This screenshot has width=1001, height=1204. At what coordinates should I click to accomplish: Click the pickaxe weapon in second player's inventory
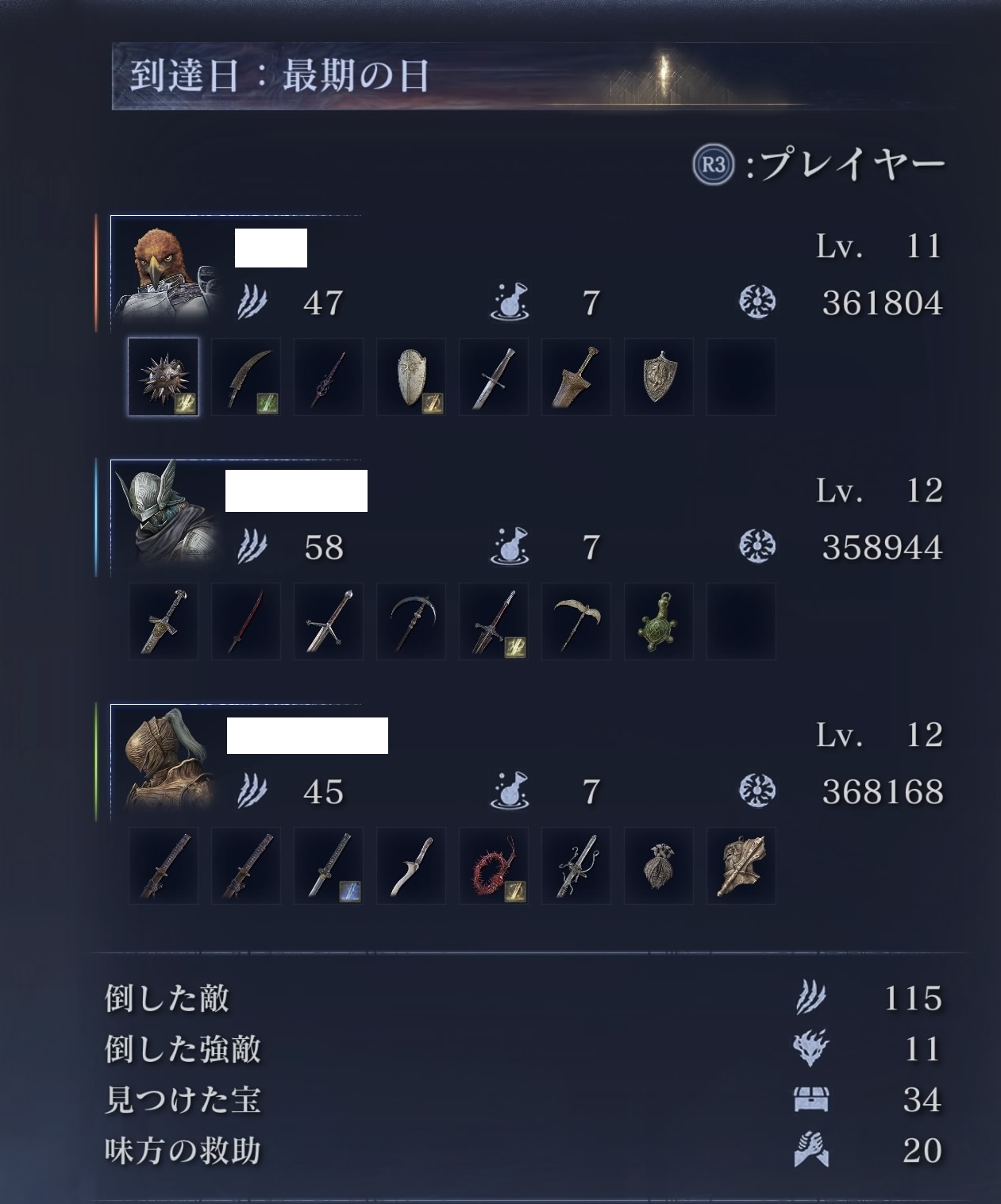576,621
